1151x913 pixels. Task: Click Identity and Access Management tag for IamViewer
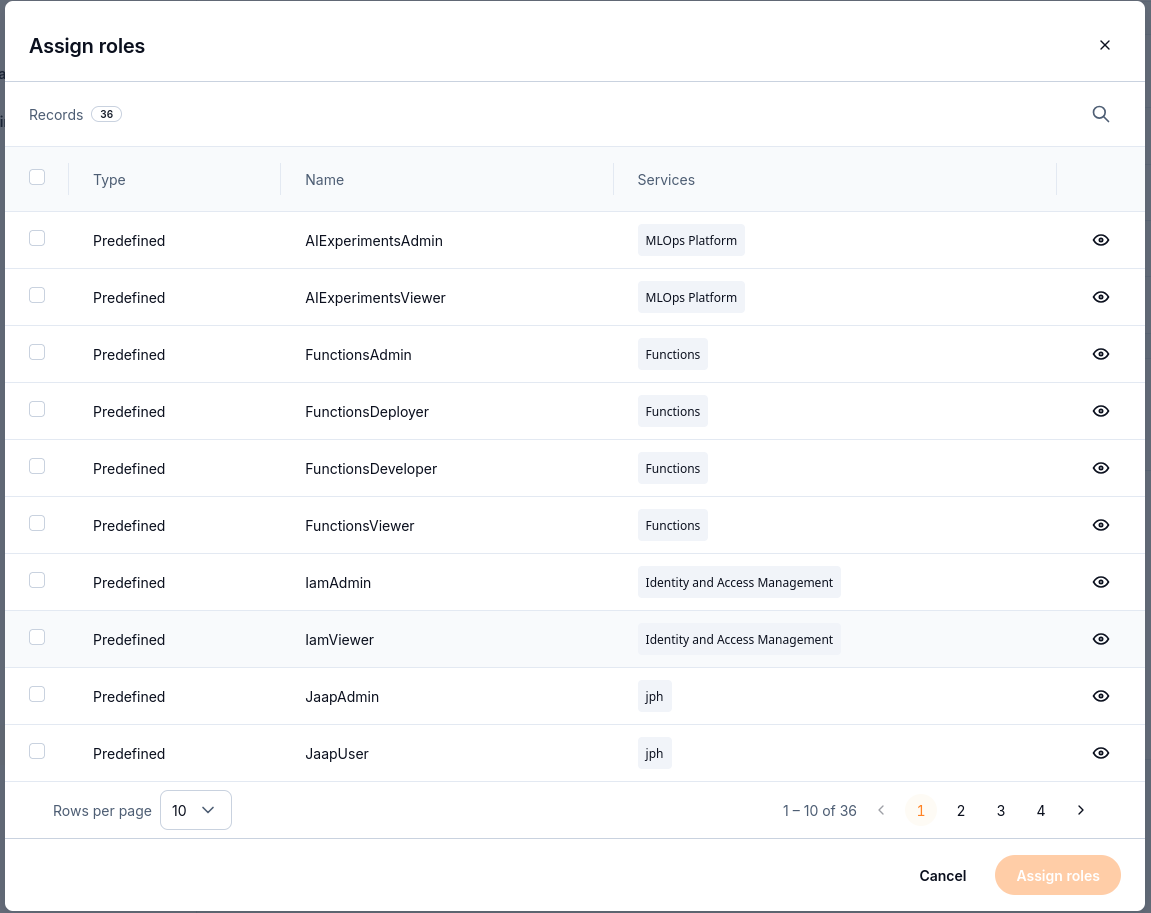point(738,639)
